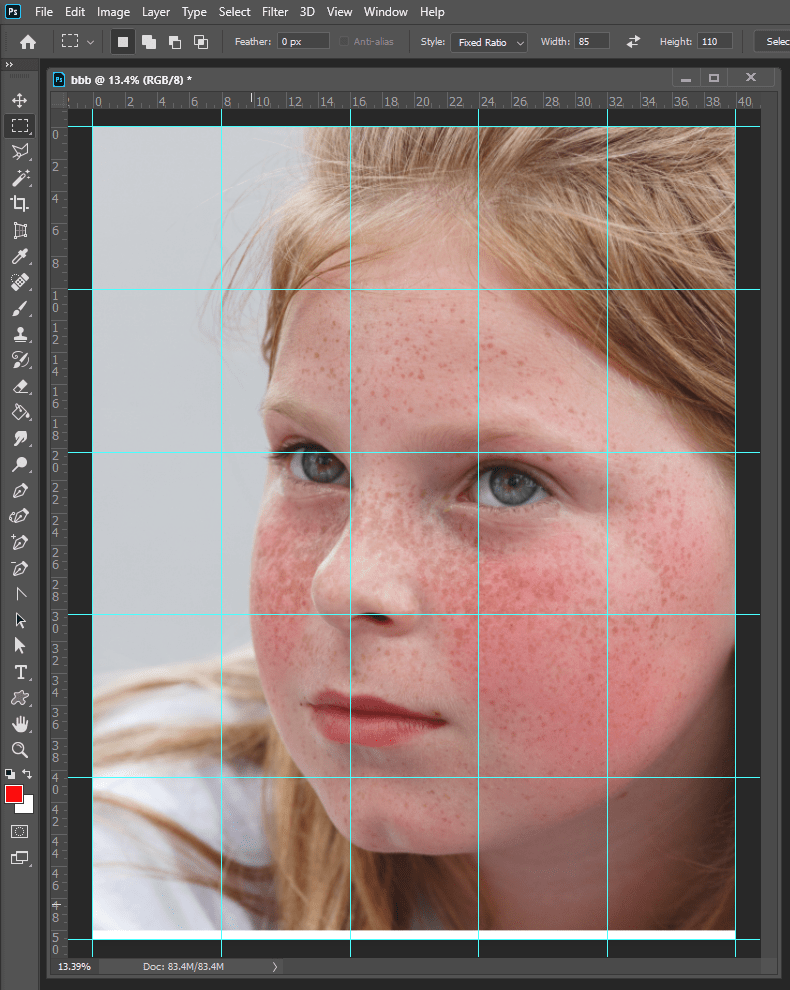790x990 pixels.
Task: Choose Add to selection mode
Action: (x=149, y=42)
